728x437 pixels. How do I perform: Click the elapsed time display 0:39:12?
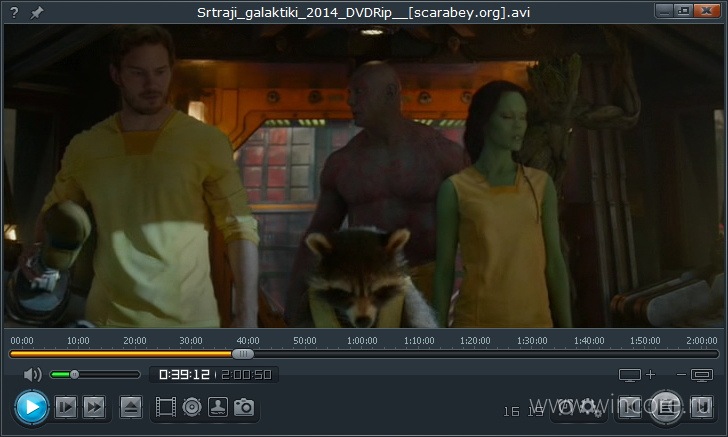tap(184, 374)
